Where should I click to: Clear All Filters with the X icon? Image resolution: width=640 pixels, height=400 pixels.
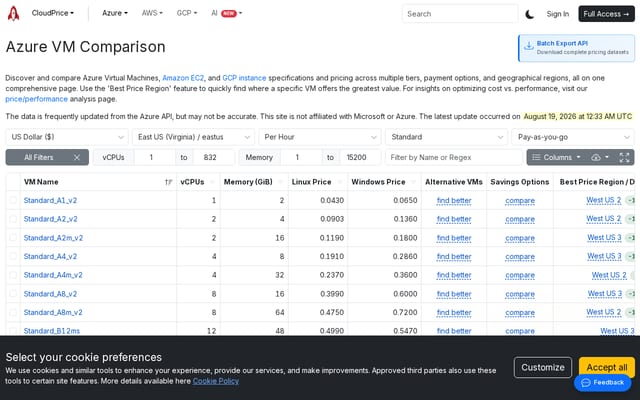77,157
